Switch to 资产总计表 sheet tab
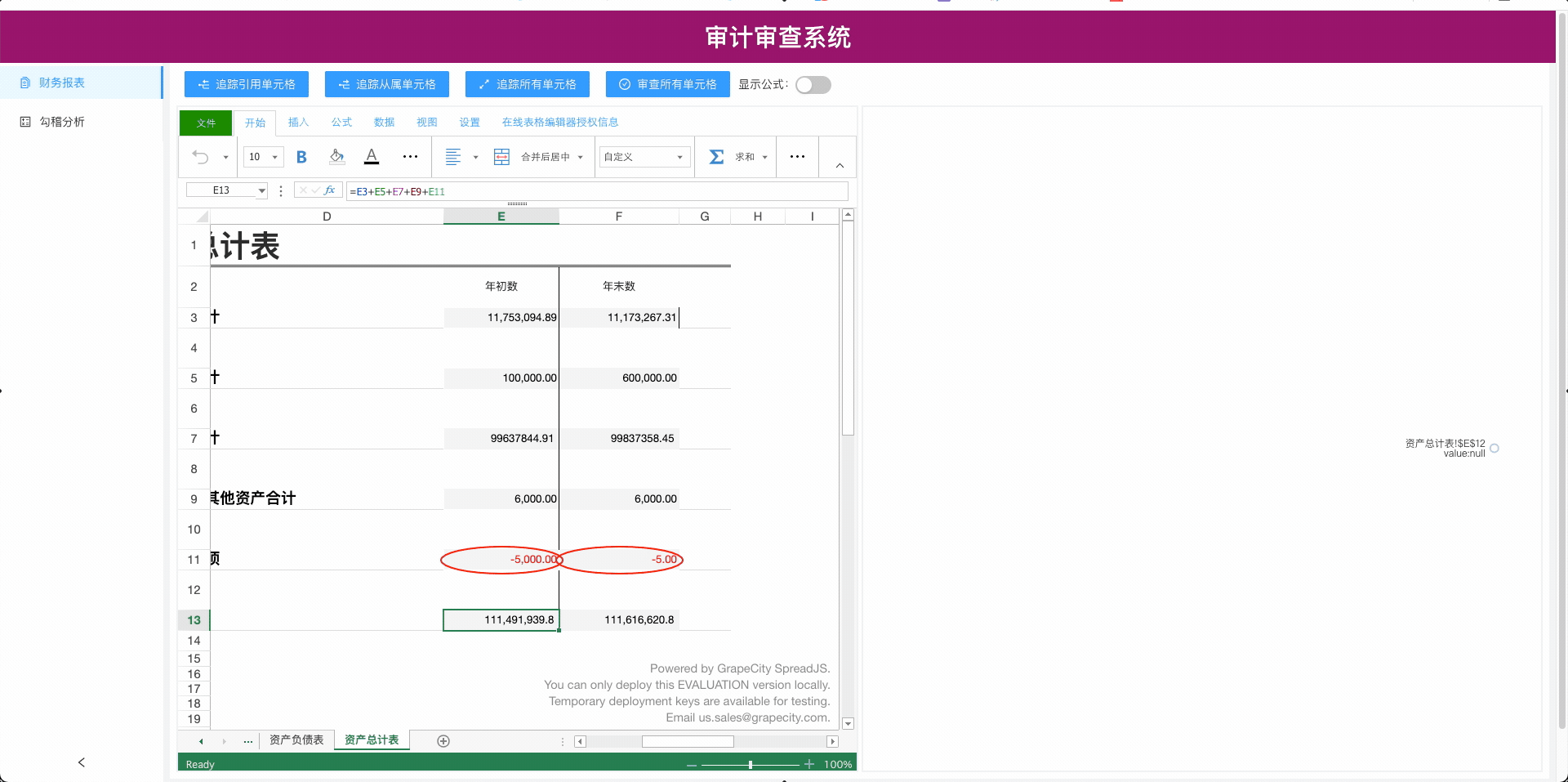 coord(372,740)
